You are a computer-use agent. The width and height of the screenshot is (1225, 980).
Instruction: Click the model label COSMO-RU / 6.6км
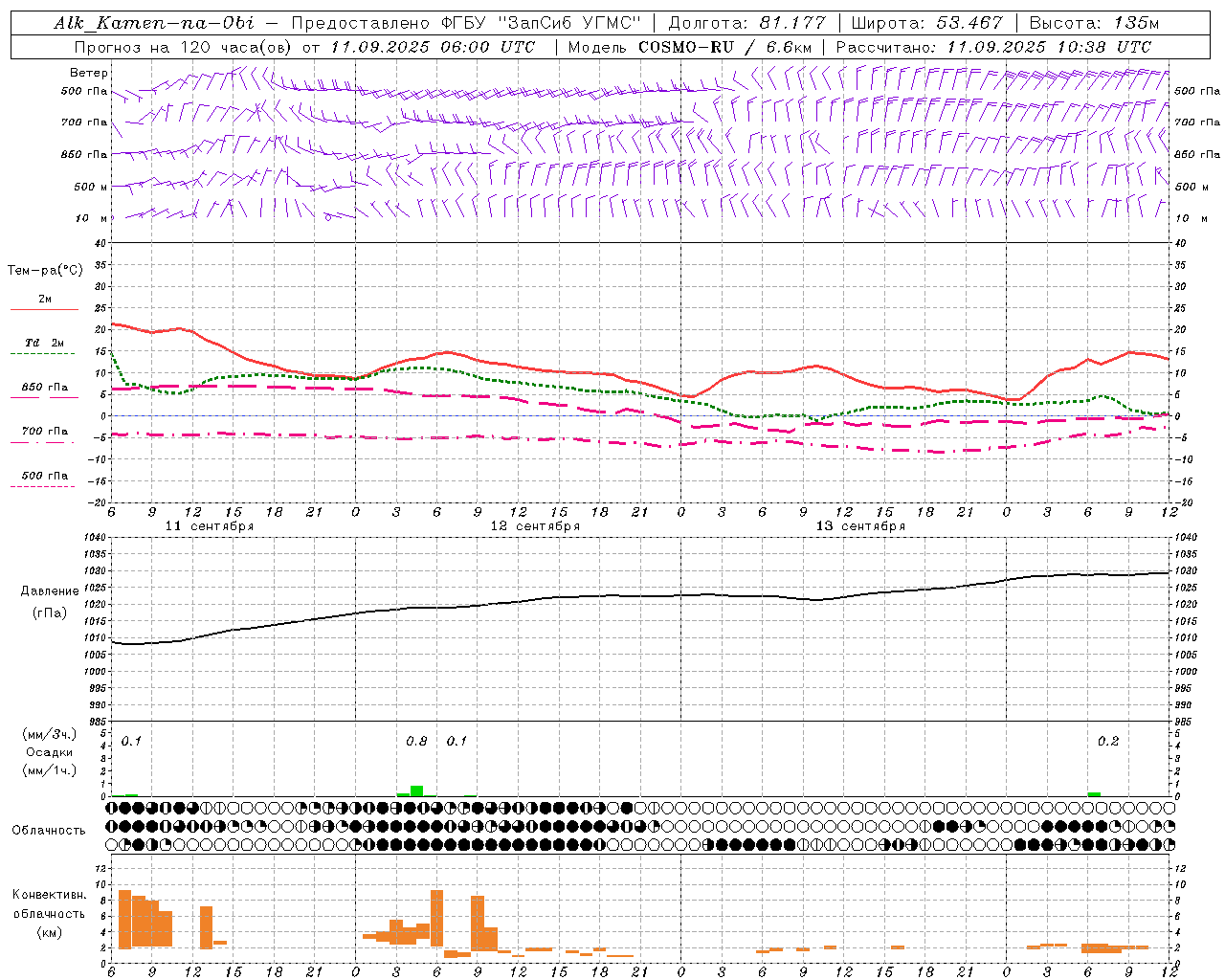click(725, 47)
